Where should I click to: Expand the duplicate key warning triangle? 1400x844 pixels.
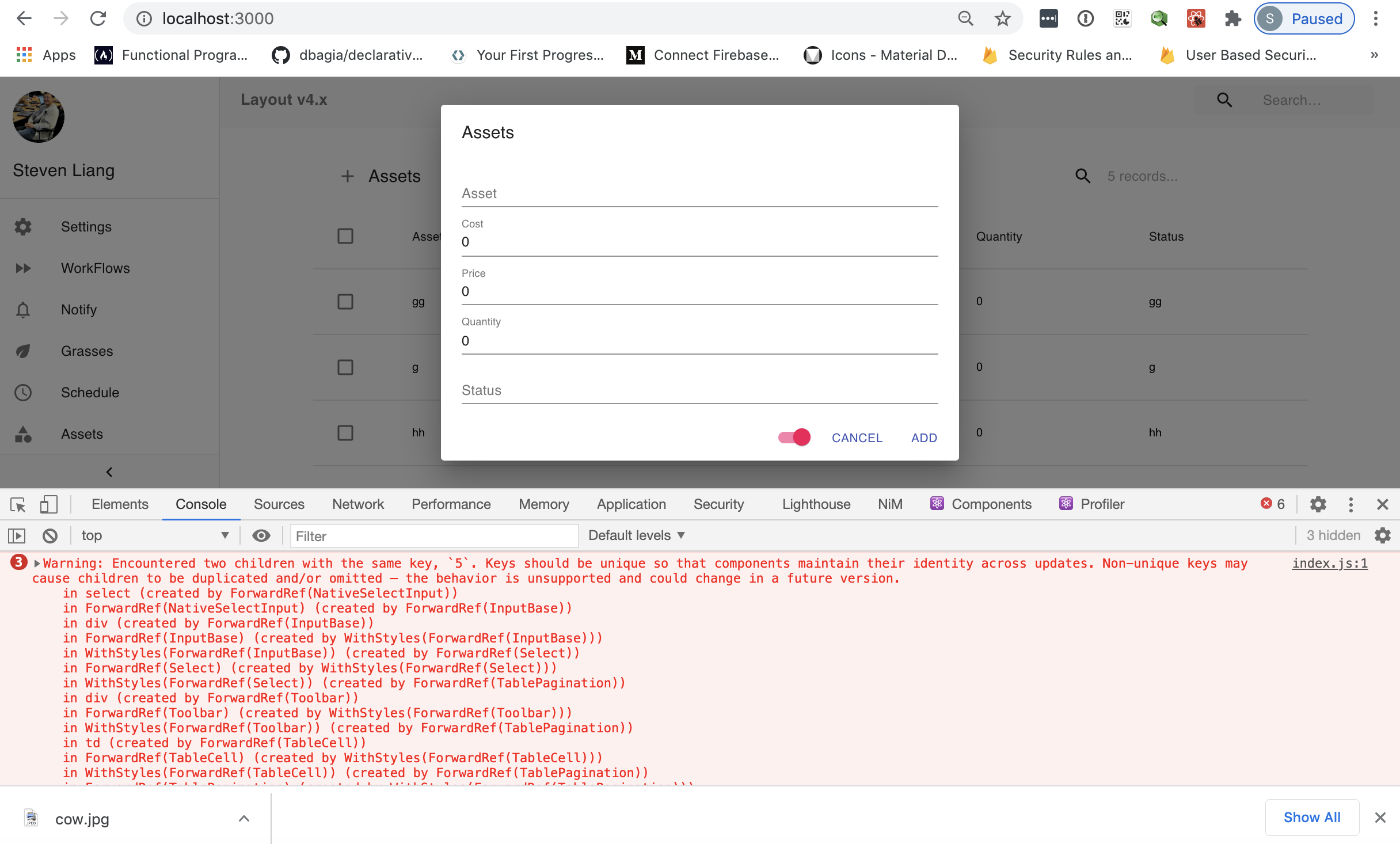coord(37,563)
